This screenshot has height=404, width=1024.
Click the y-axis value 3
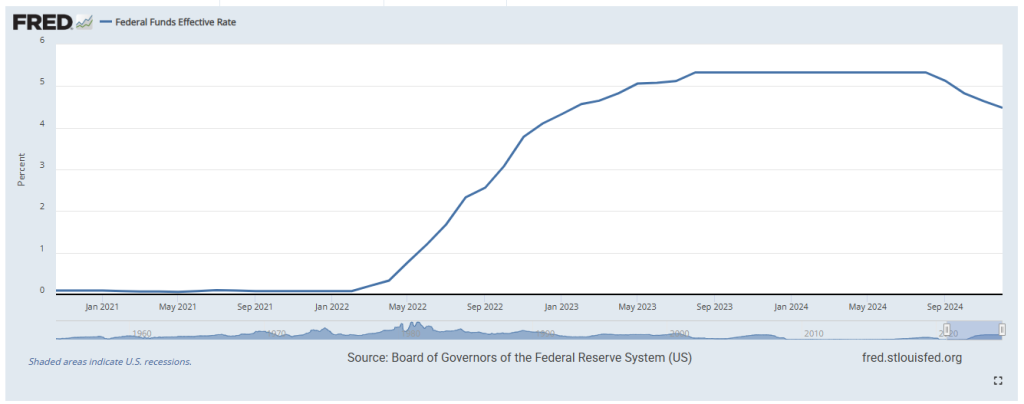[42, 166]
